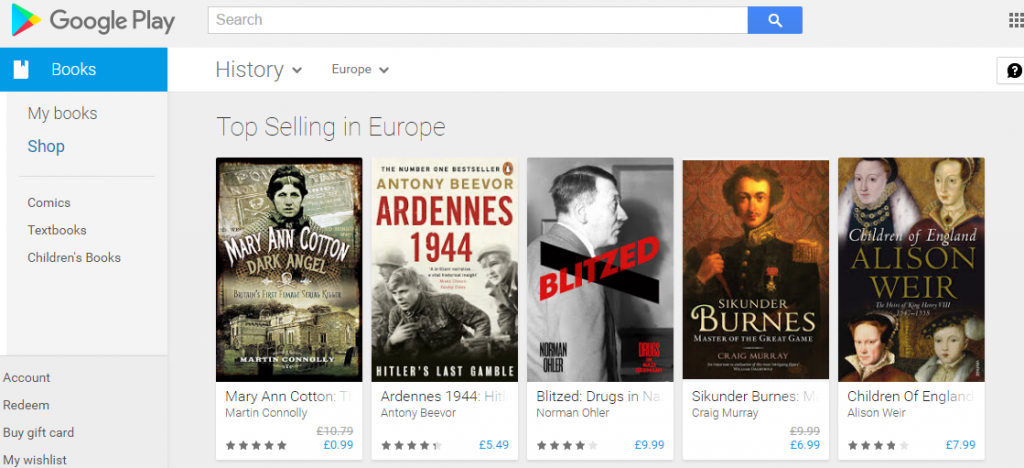Open the Children of England book cover
1024x468 pixels.
coord(910,270)
